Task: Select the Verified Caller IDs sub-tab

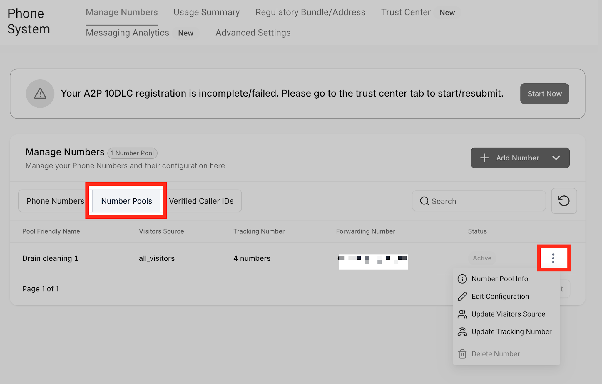Action: click(x=201, y=201)
